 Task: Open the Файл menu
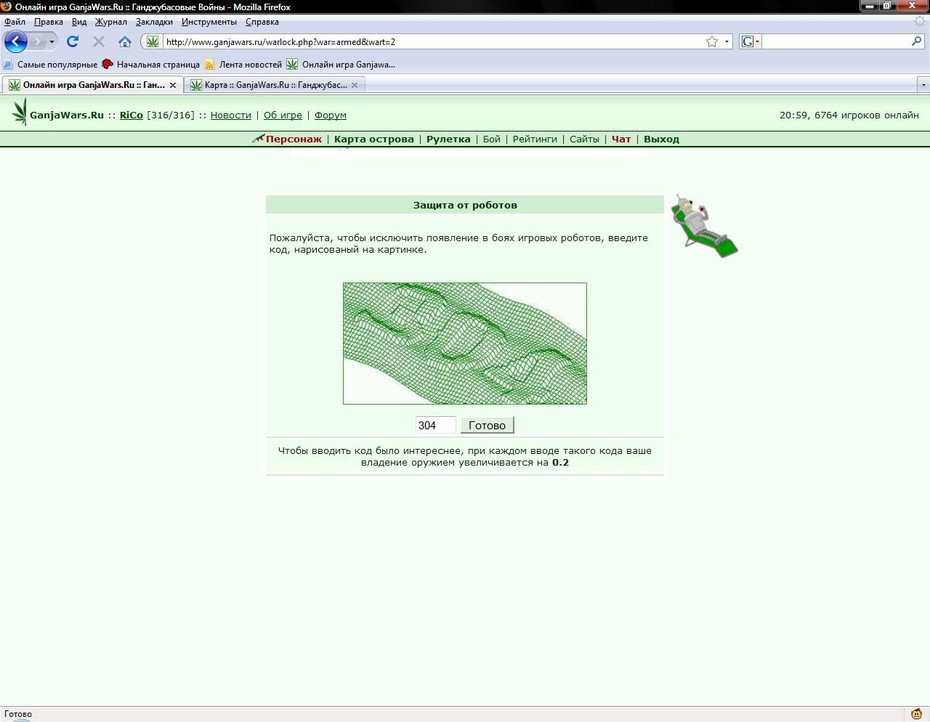[x=15, y=22]
